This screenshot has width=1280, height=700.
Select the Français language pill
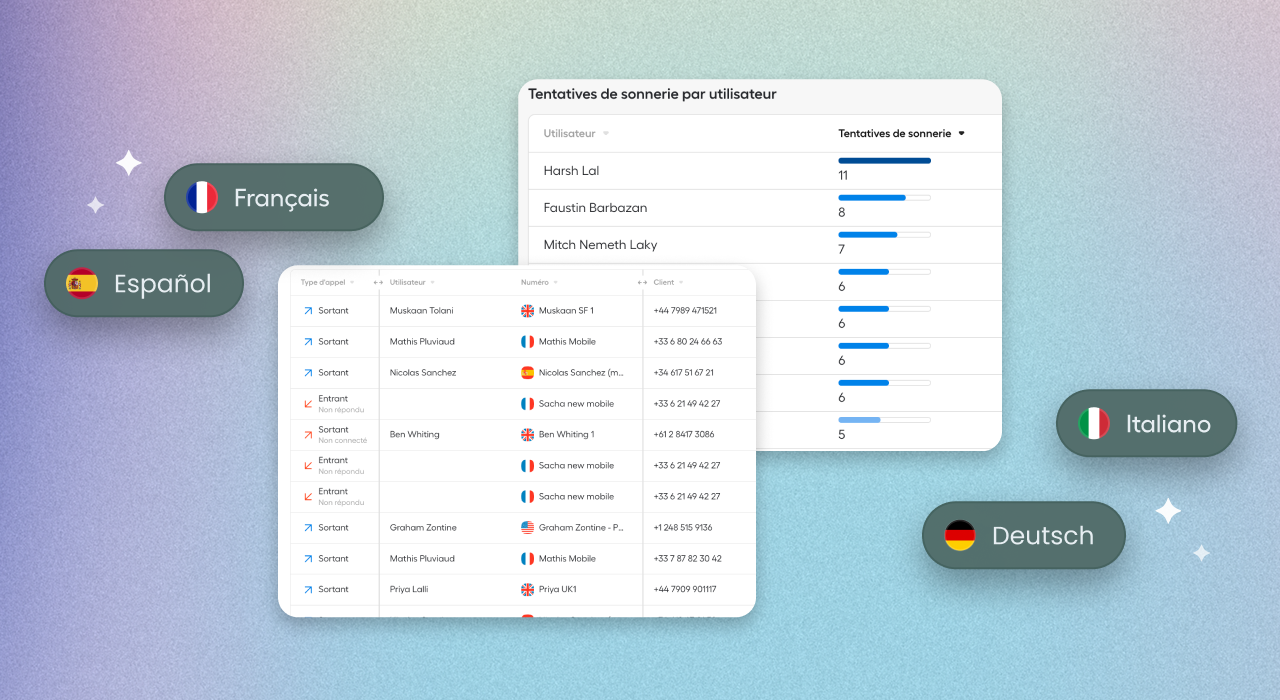(274, 197)
